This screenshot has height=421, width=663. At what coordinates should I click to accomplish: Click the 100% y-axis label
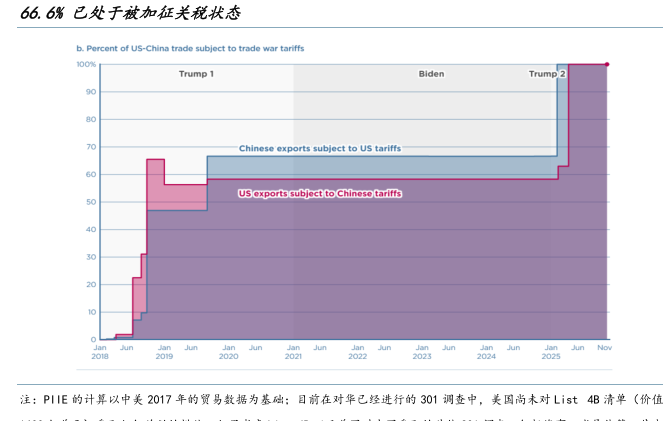coord(86,64)
